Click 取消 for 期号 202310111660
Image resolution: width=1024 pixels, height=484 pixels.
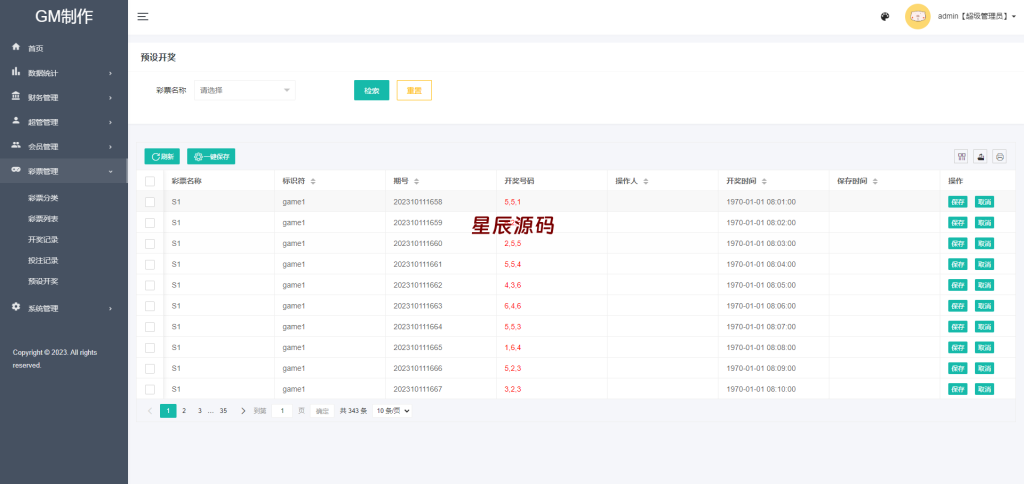coord(984,244)
